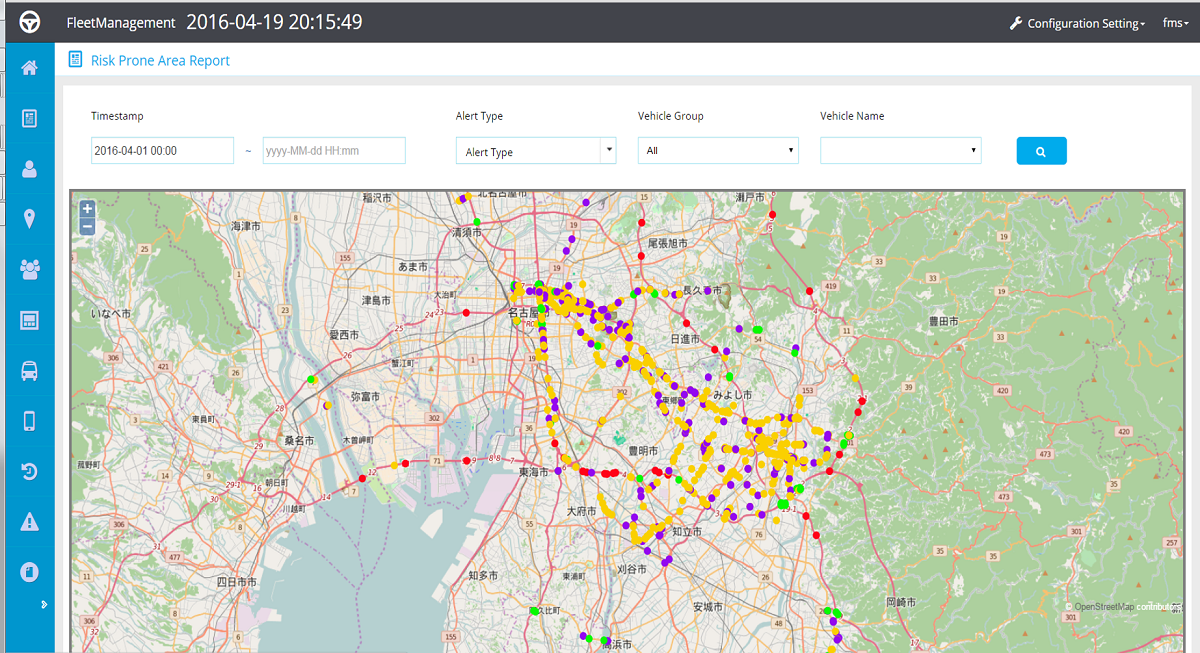Open the dashboard panel sidebar icon
Image resolution: width=1200 pixels, height=653 pixels.
(29, 320)
